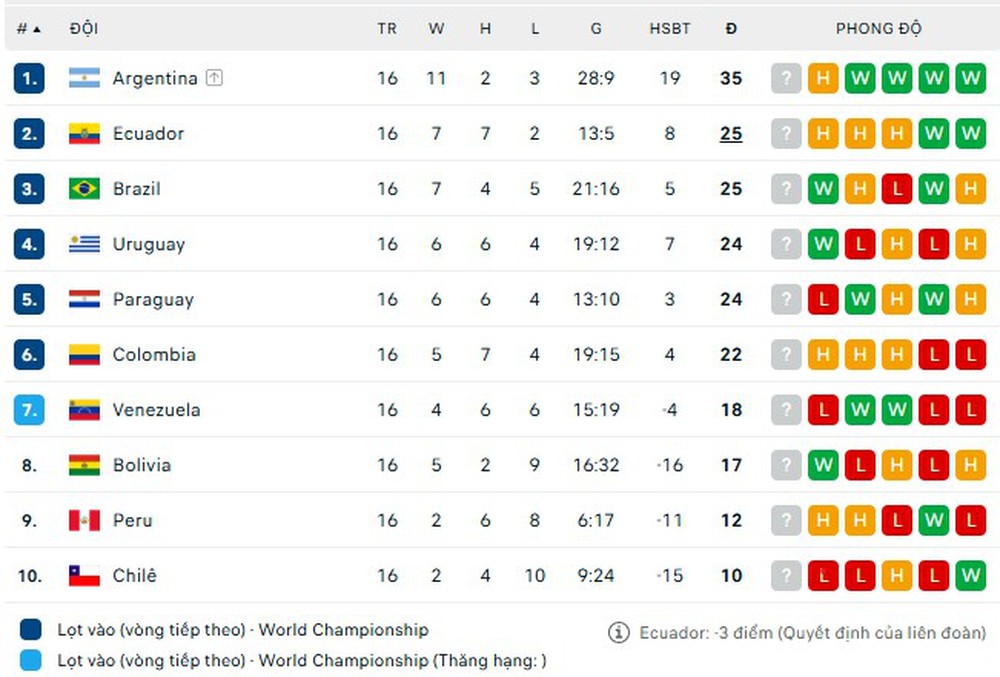This screenshot has width=1000, height=677.
Task: Click the TR matches played column header
Action: (x=387, y=29)
